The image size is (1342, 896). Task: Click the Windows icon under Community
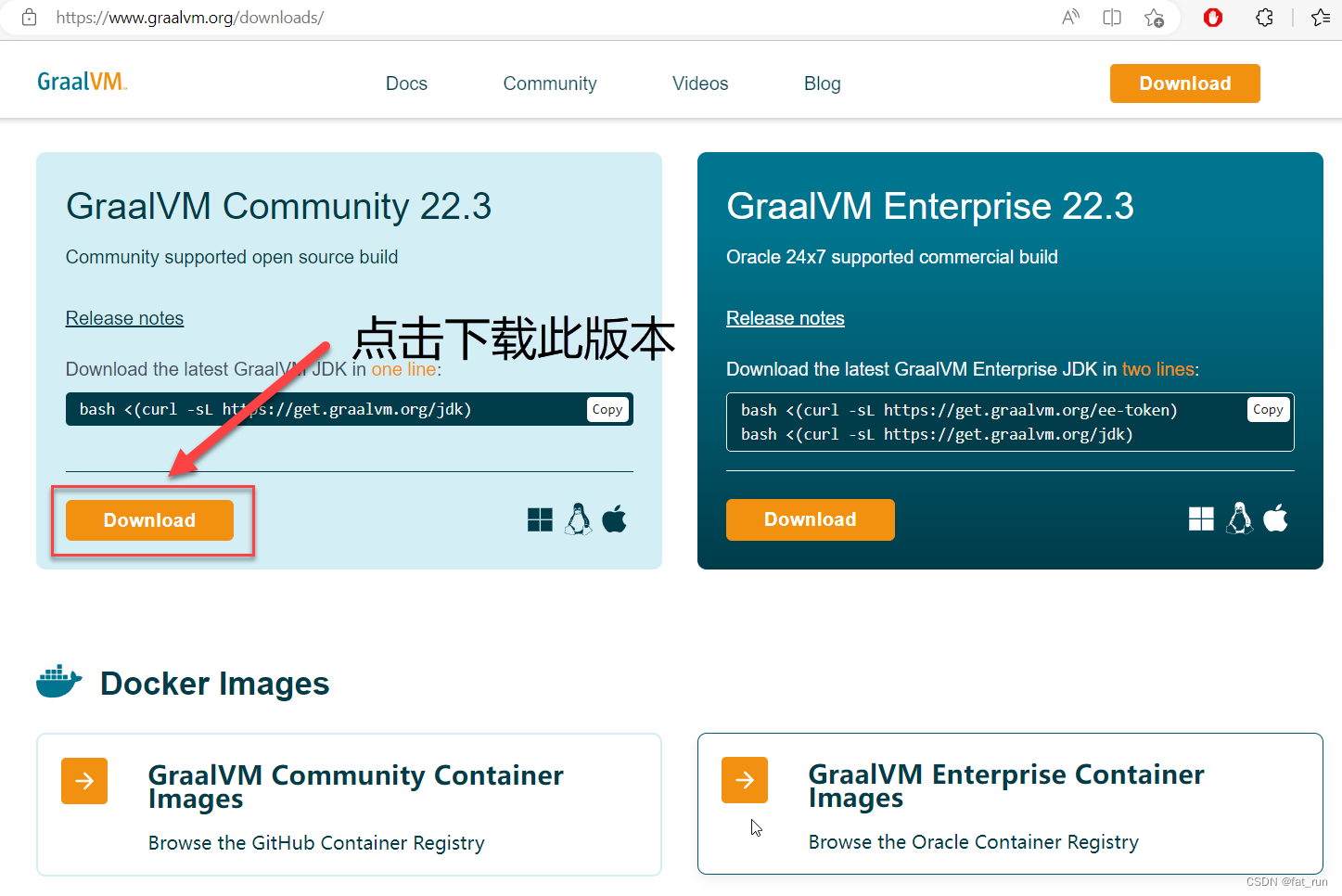pyautogui.click(x=540, y=519)
